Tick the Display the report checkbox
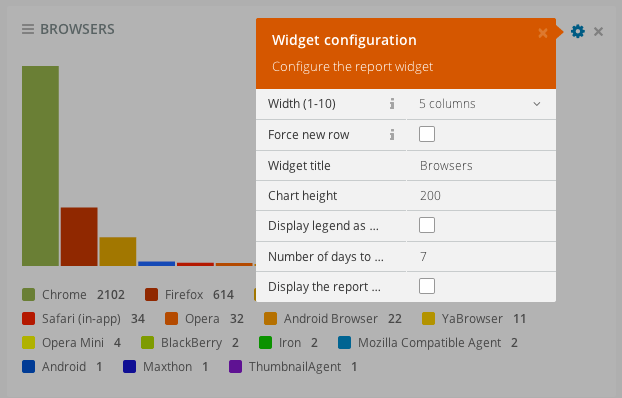622x398 pixels. click(x=427, y=286)
